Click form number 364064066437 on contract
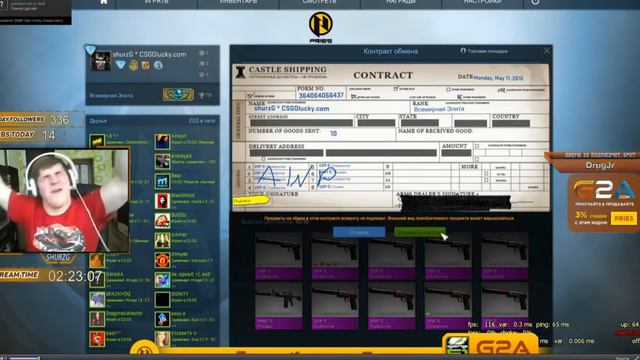Viewport: 640px width, 360px height. pos(321,95)
